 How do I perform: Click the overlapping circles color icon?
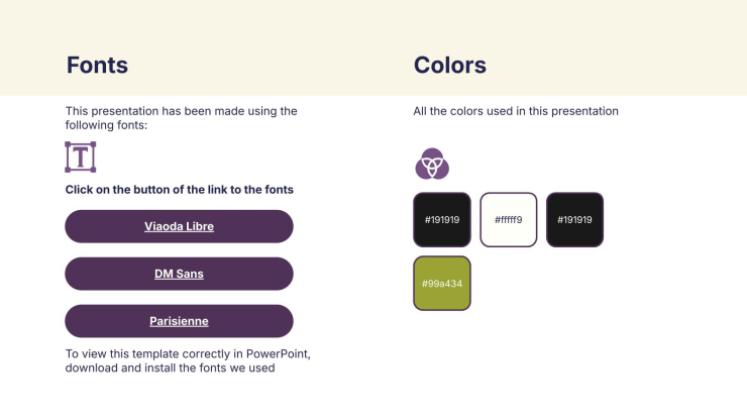click(432, 163)
